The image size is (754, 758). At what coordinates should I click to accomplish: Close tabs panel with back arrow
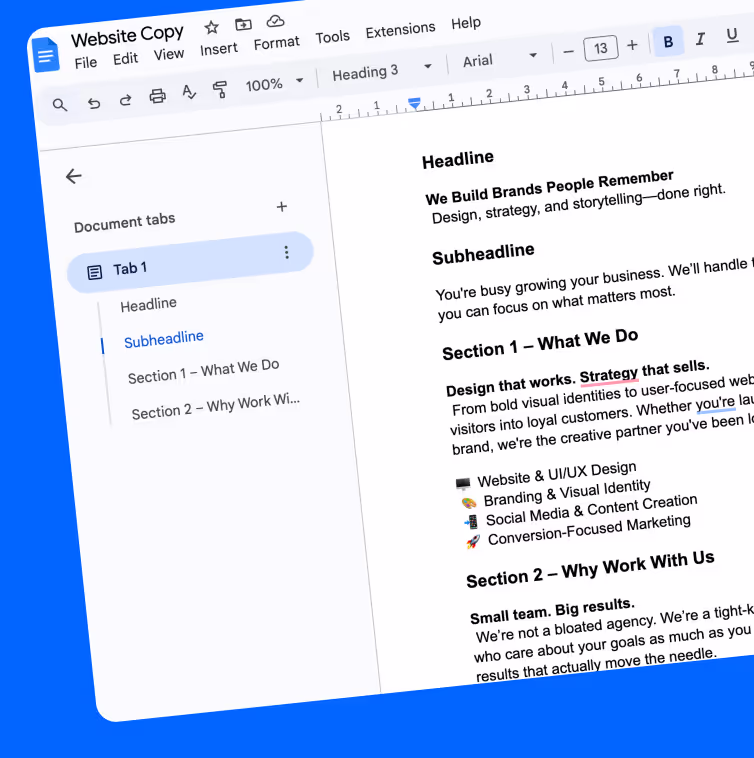(x=73, y=176)
